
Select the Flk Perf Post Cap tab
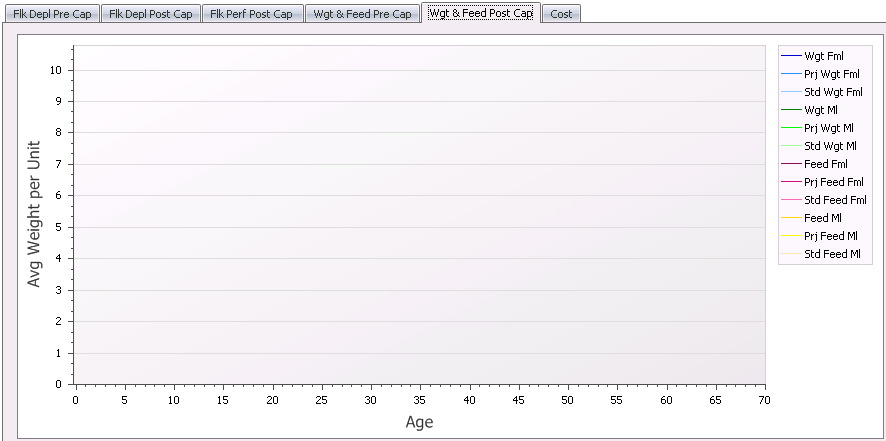tap(251, 14)
